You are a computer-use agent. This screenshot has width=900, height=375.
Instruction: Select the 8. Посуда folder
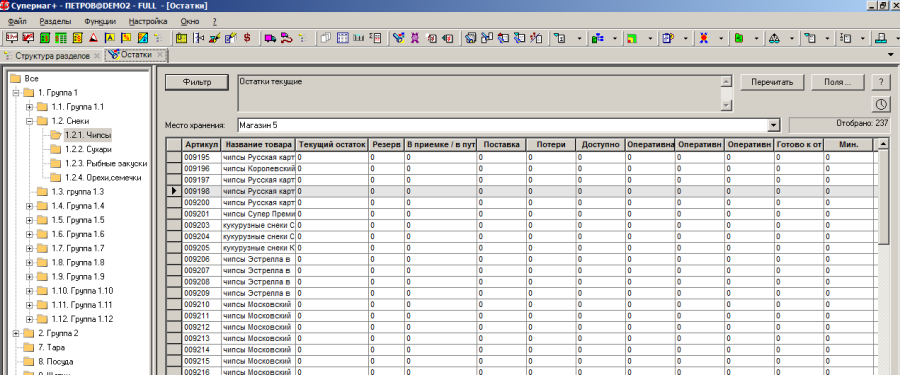[55, 362]
